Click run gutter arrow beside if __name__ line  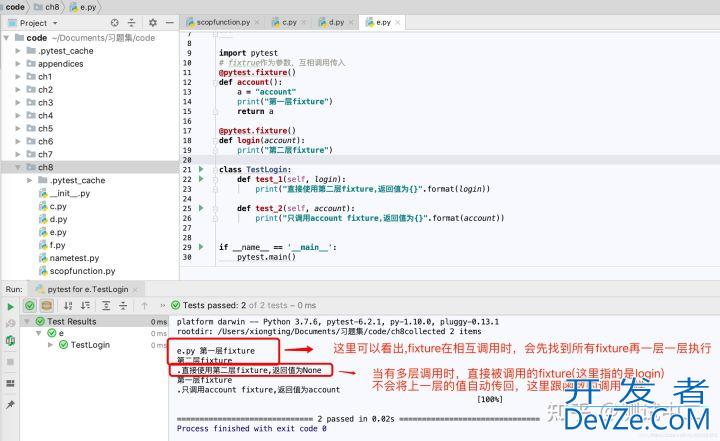(201, 247)
